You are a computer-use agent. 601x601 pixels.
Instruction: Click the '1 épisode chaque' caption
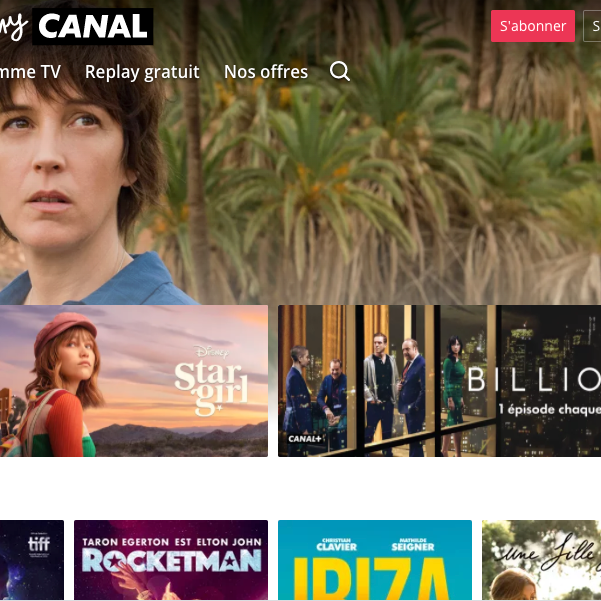click(550, 410)
